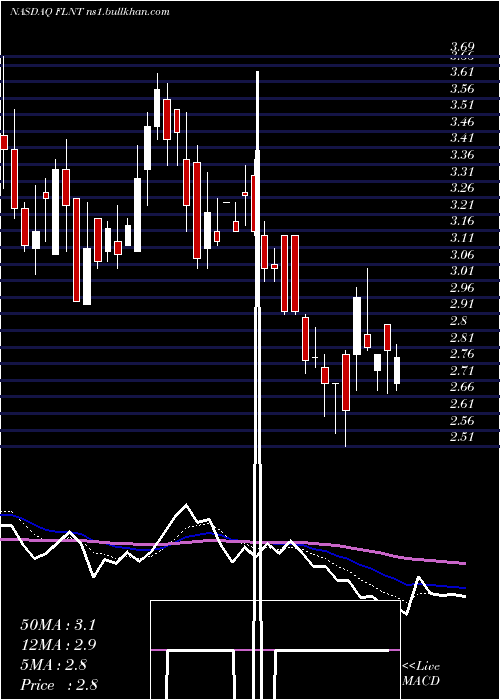Click the Price : 2.8 readout
The height and width of the screenshot is (700, 500).
pos(59,685)
